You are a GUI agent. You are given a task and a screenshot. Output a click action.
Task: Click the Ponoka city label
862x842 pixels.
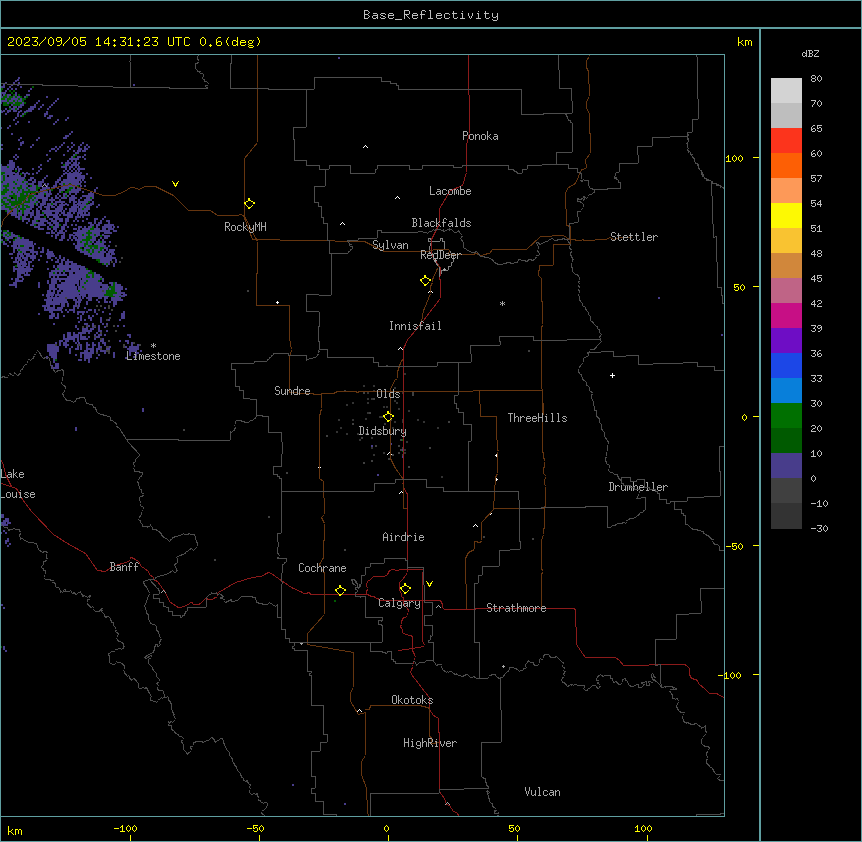[x=480, y=136]
